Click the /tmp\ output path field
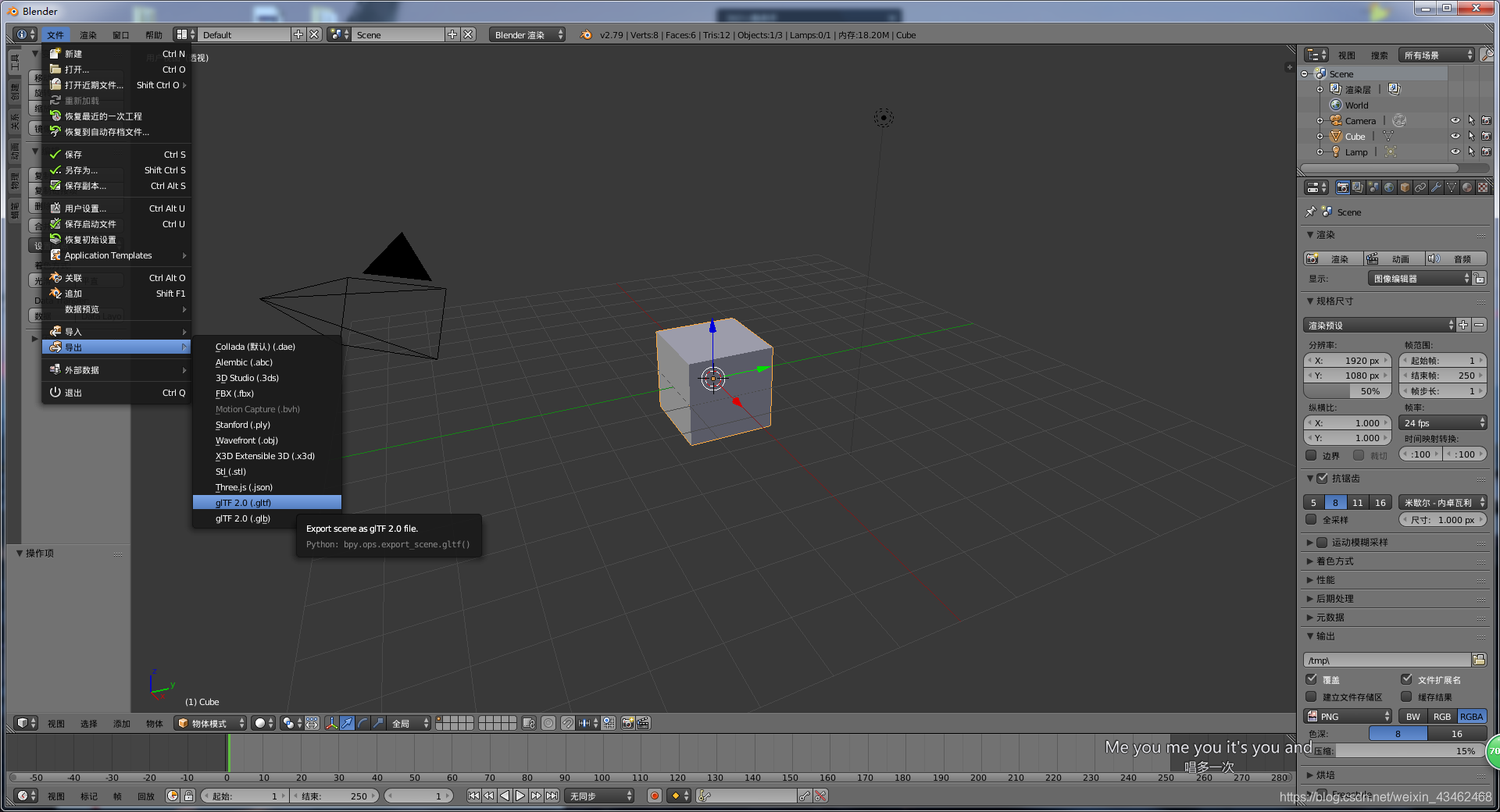Screen dimensions: 1500x812 1387,660
